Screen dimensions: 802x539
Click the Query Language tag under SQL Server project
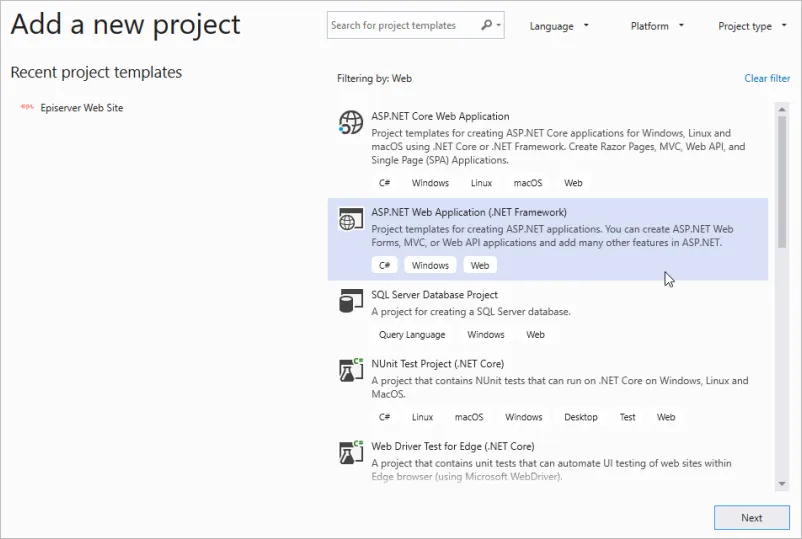[412, 334]
